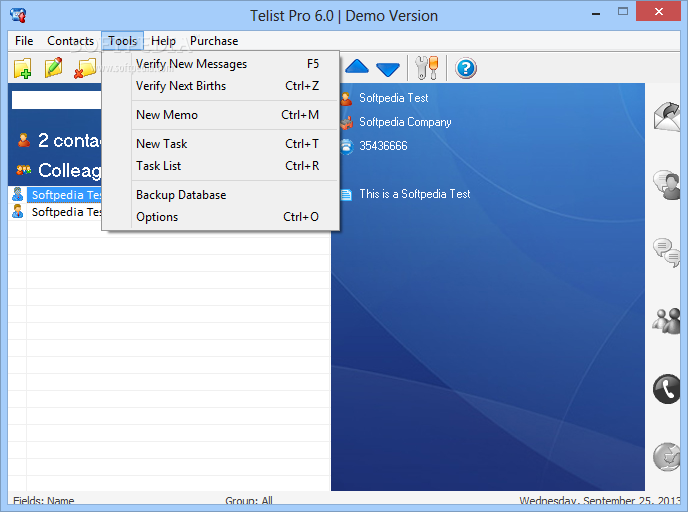Screen dimensions: 688x512
Task: Open the wrench and screwdriver options icon
Action: point(426,68)
